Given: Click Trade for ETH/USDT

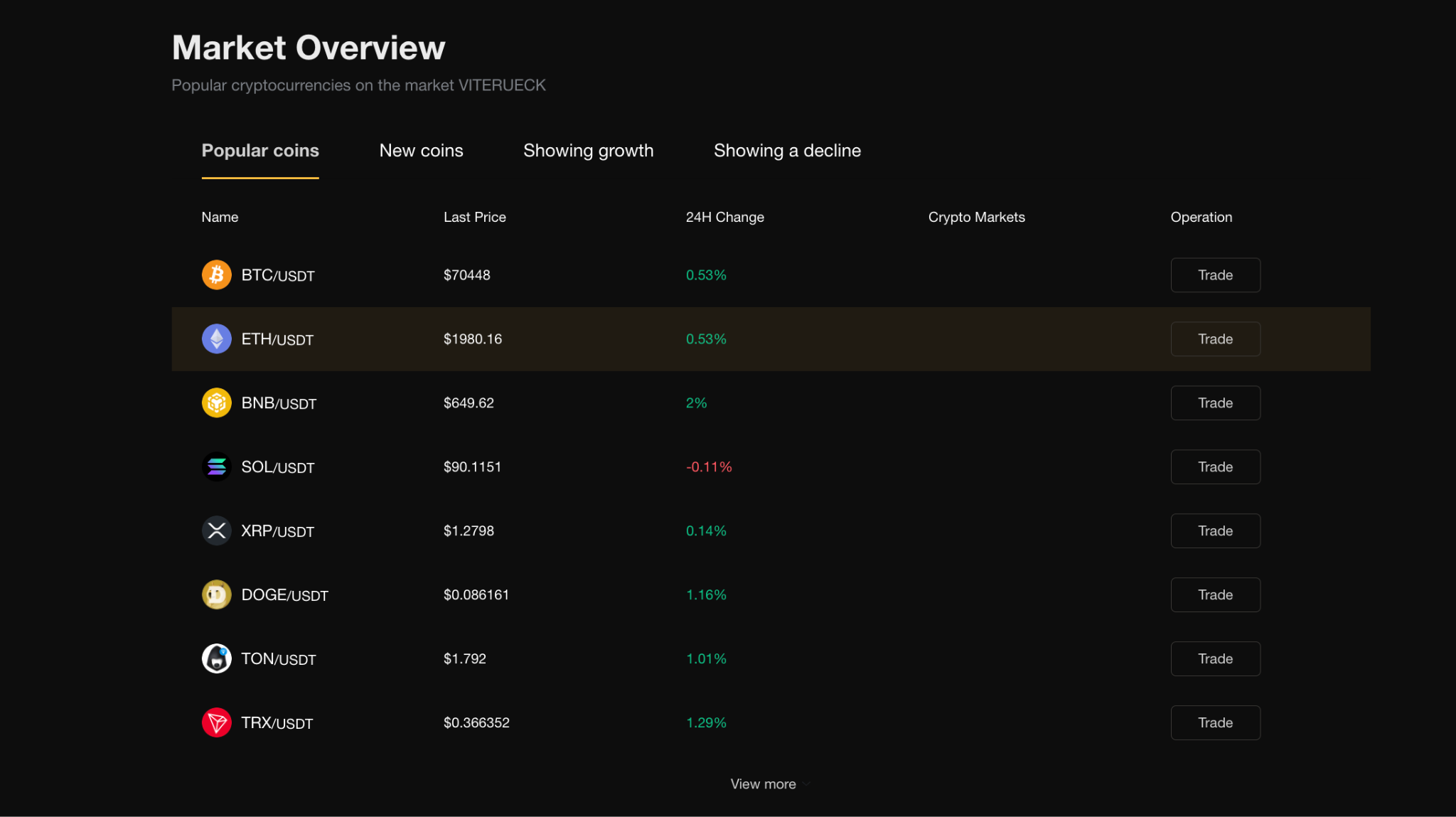Looking at the screenshot, I should click(x=1215, y=339).
